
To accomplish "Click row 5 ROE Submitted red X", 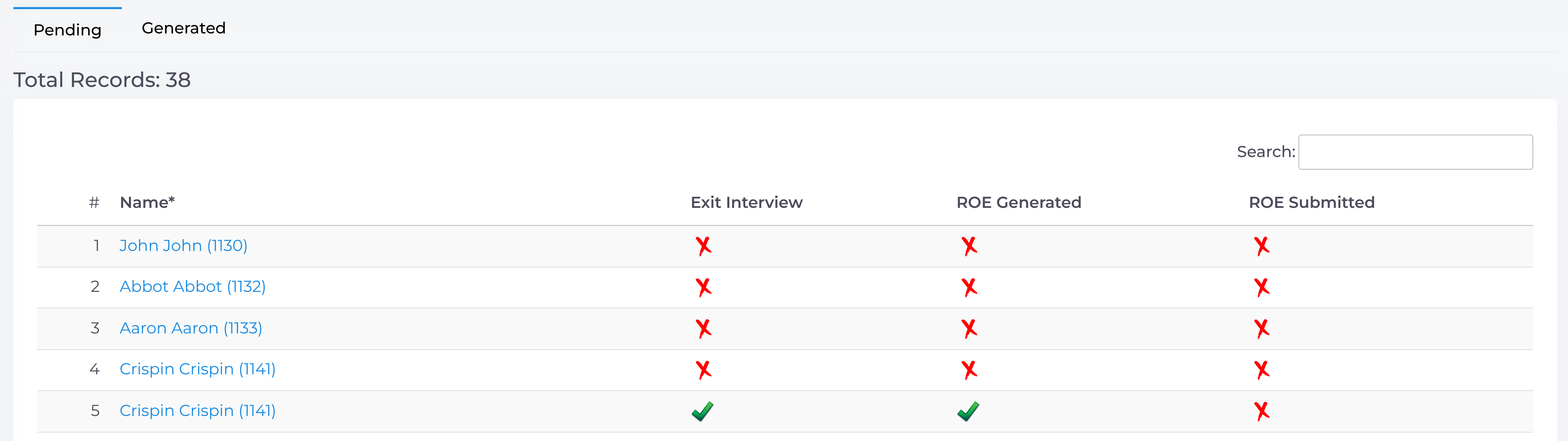I will pyautogui.click(x=1261, y=411).
